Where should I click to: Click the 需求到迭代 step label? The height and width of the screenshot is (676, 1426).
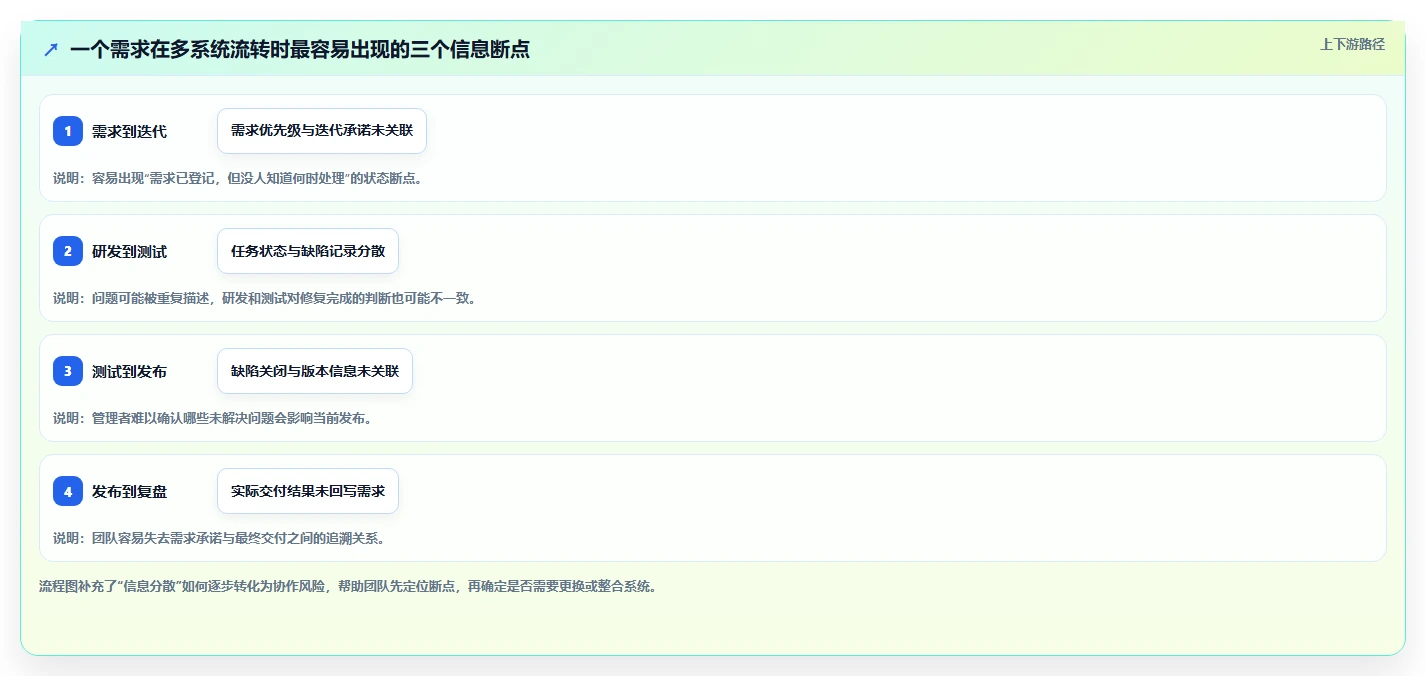(129, 131)
